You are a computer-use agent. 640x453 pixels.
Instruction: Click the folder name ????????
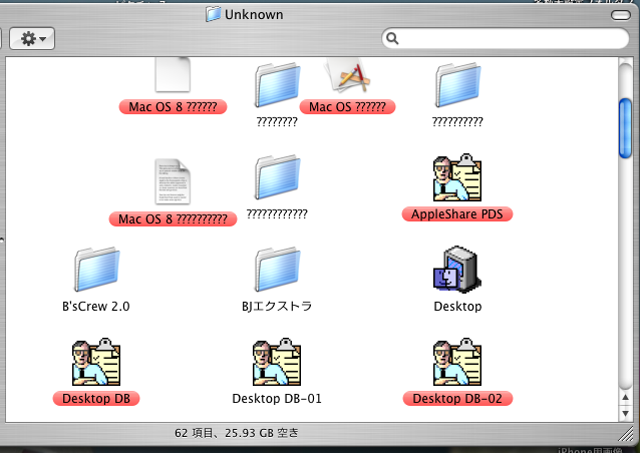[x=277, y=122]
